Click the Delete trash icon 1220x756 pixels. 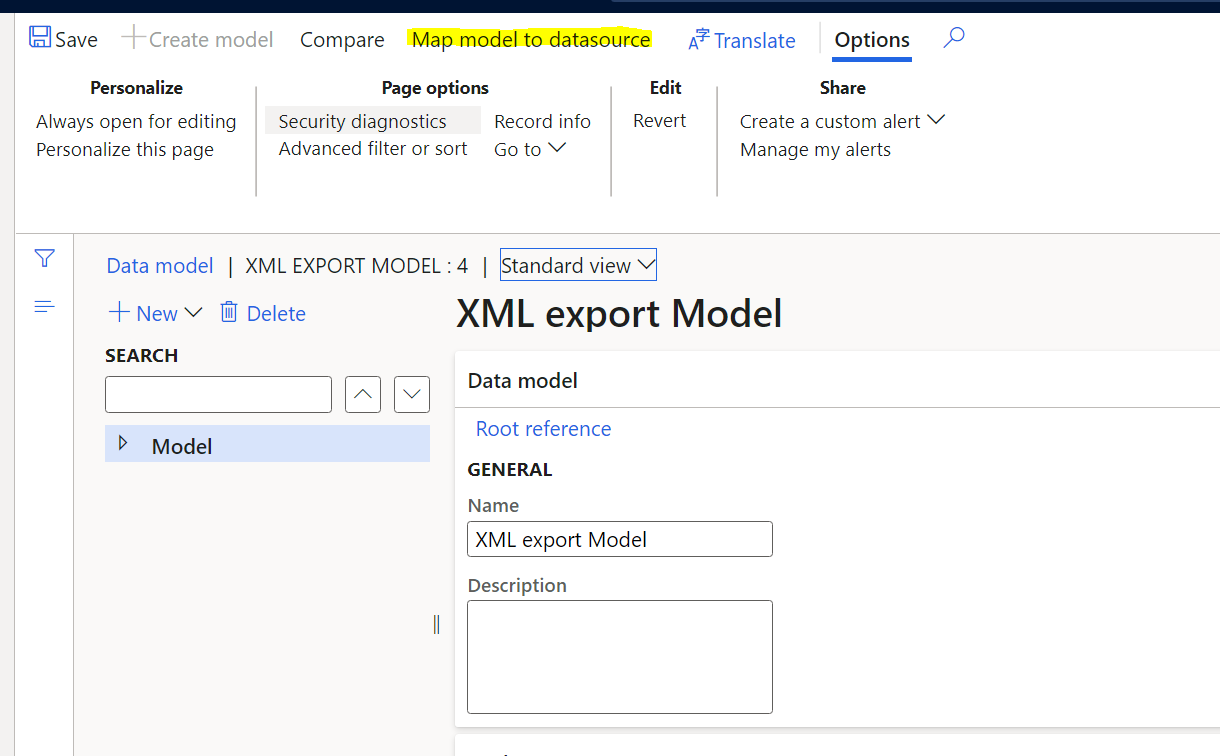(x=228, y=313)
